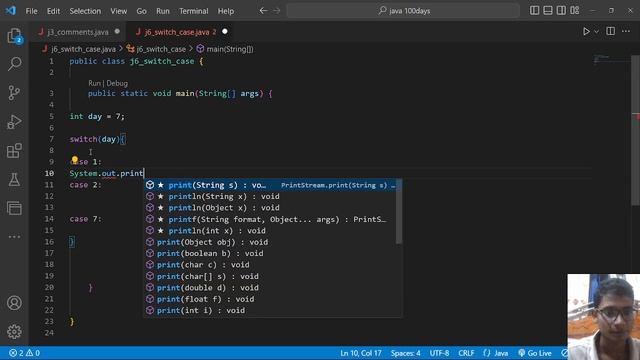Select print(double d) suggestion
The width and height of the screenshot is (640, 360).
click(270, 288)
